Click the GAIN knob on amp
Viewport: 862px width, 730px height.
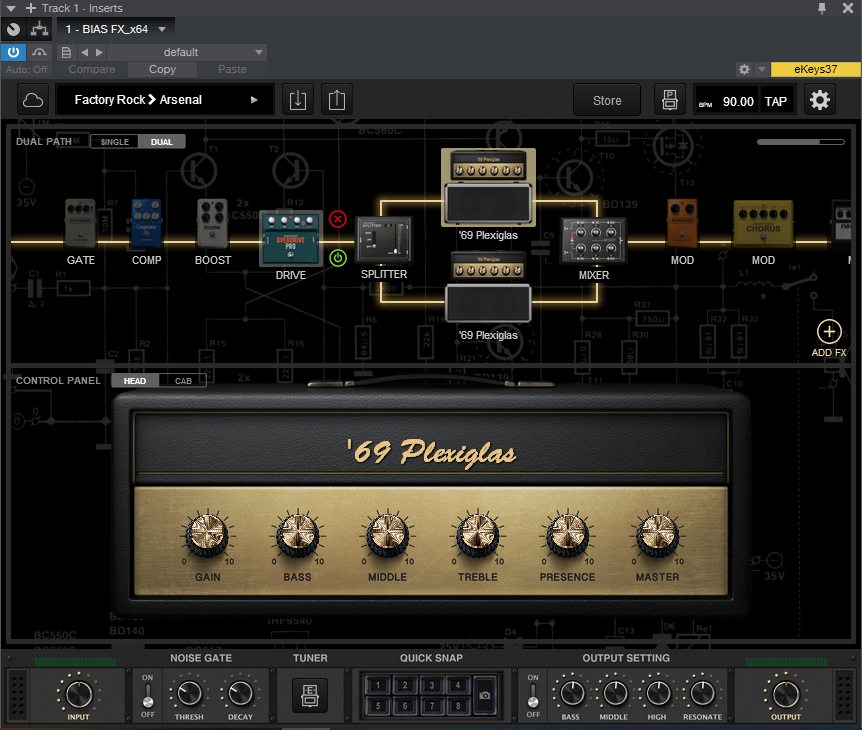coord(207,535)
